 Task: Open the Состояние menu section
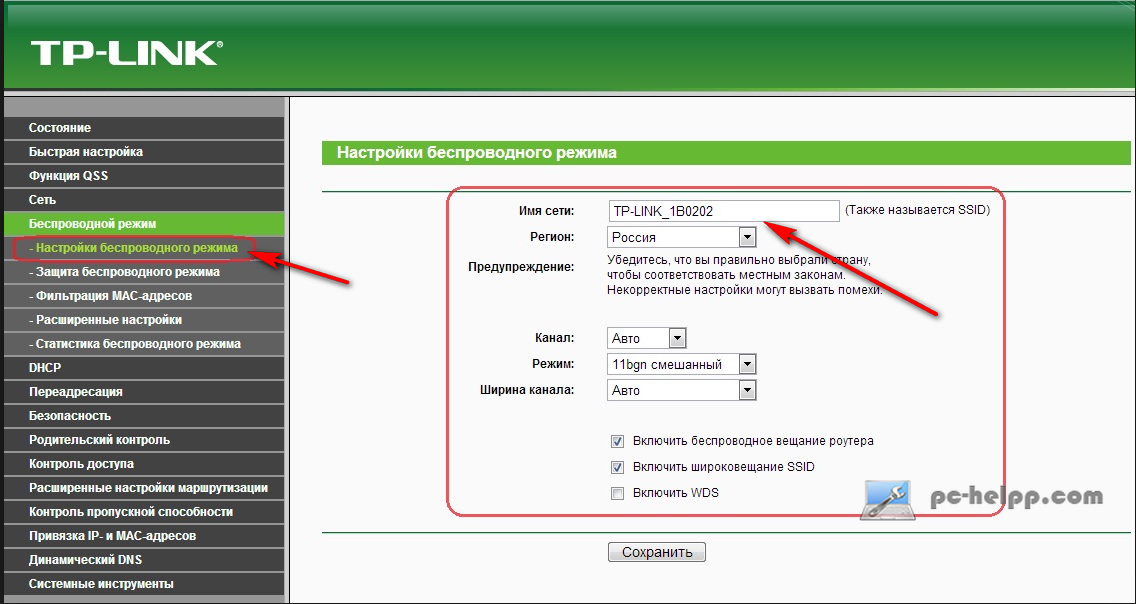[x=144, y=128]
